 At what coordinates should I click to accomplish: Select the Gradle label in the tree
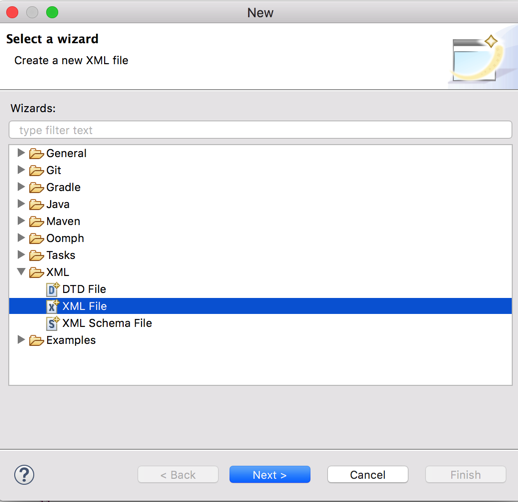[63, 187]
